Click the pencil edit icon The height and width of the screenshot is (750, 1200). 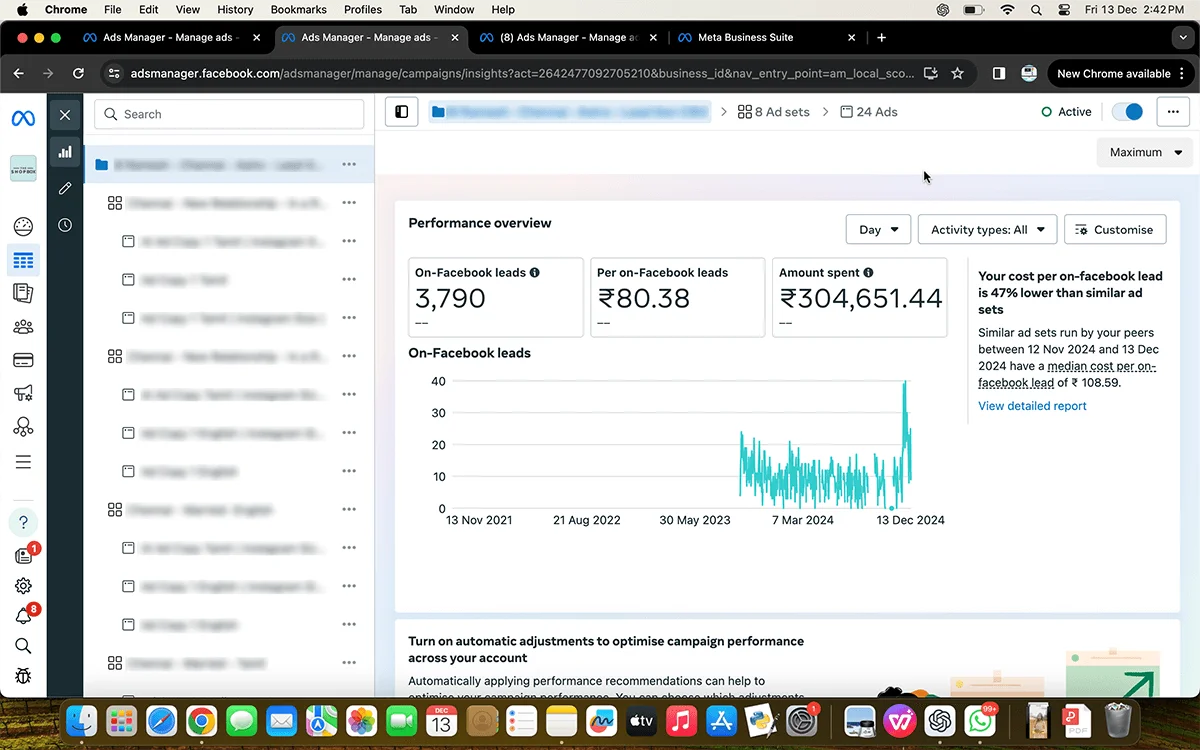(x=65, y=188)
